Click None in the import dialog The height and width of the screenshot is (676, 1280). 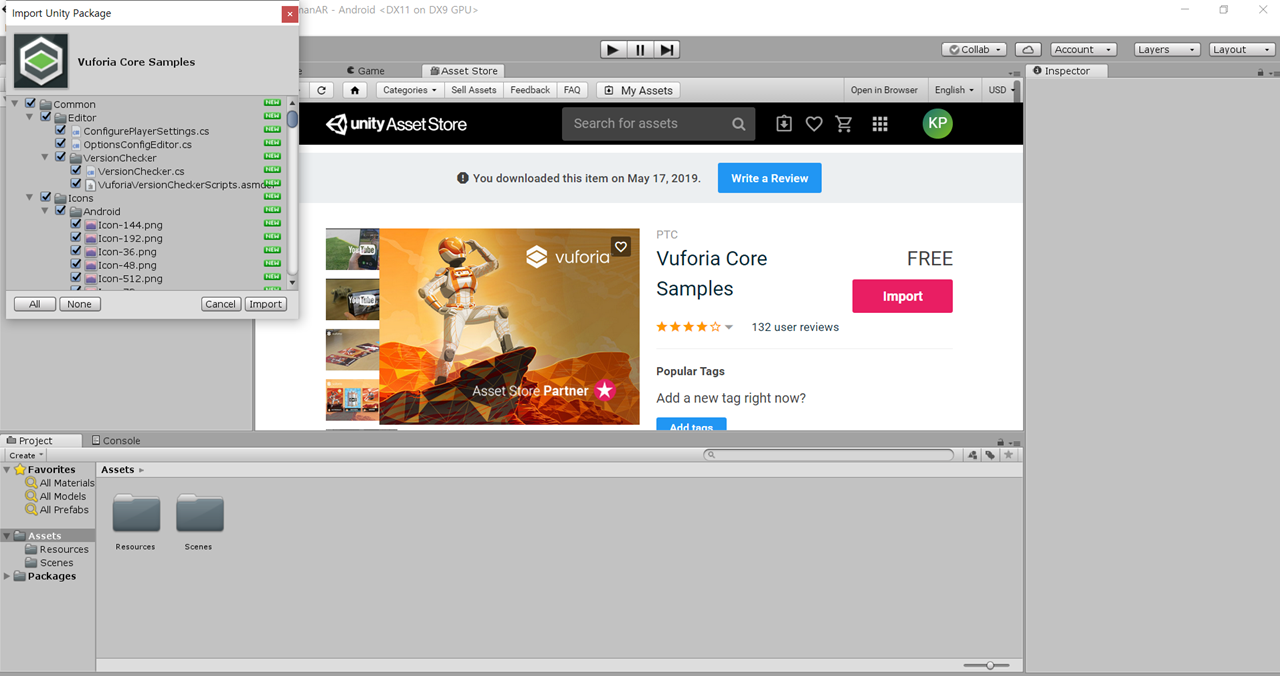(80, 304)
